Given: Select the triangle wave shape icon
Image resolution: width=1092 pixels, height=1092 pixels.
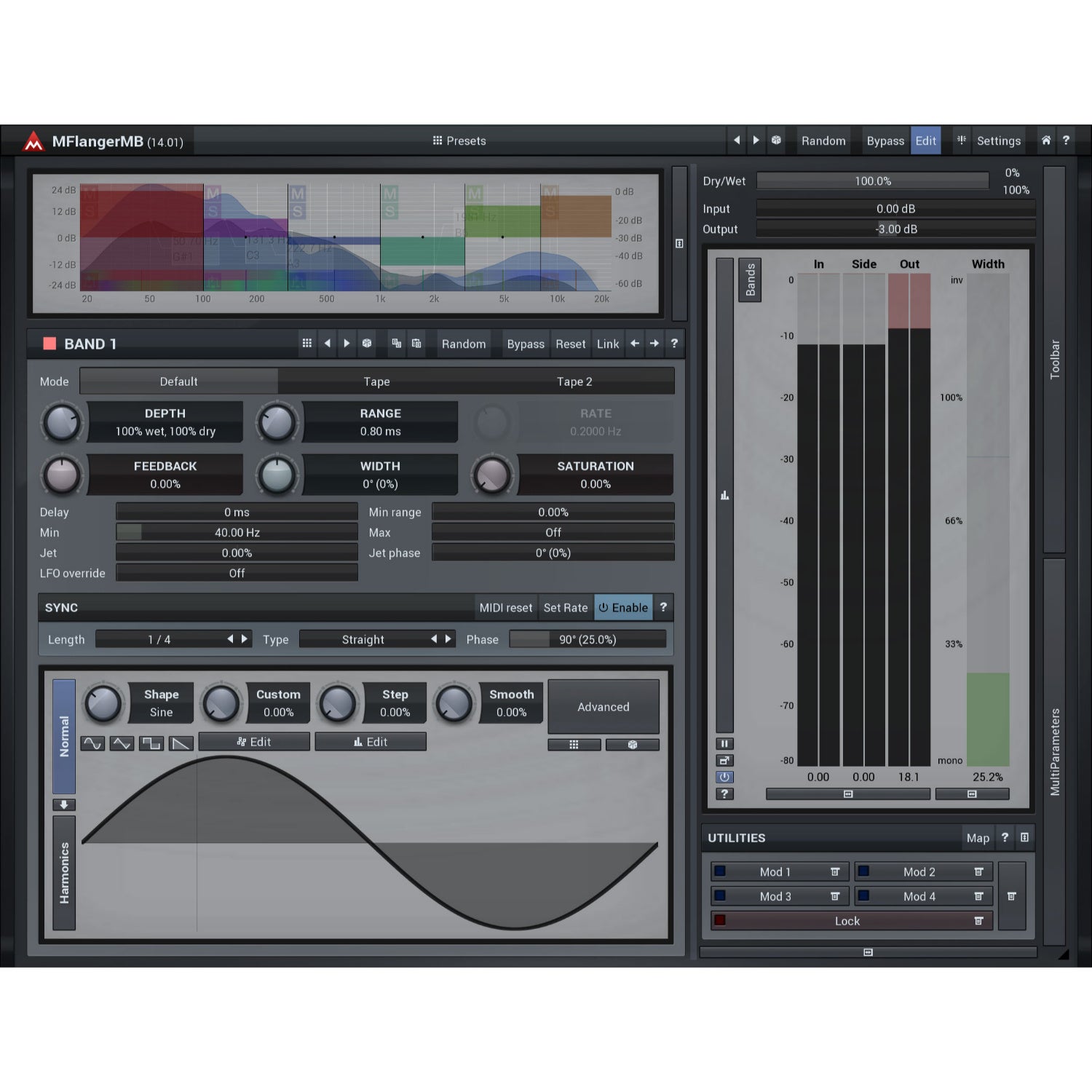Looking at the screenshot, I should (122, 743).
